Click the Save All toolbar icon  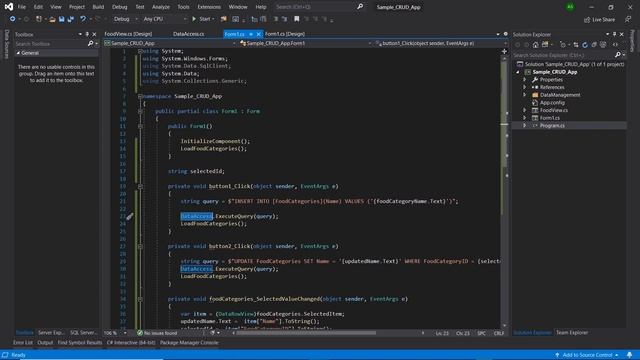71,19
